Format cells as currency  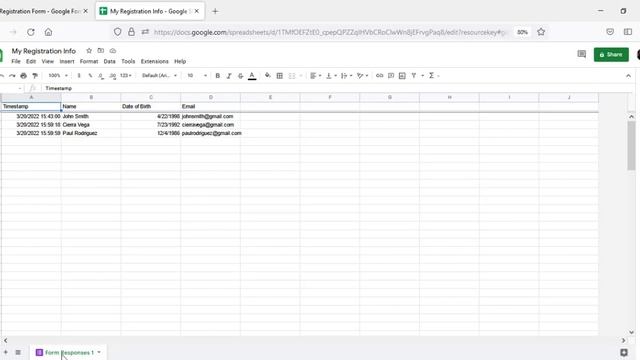click(79, 76)
